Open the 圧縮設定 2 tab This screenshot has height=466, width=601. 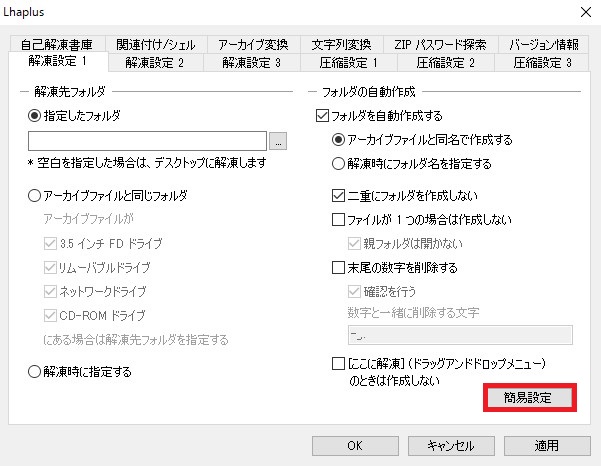click(x=446, y=62)
